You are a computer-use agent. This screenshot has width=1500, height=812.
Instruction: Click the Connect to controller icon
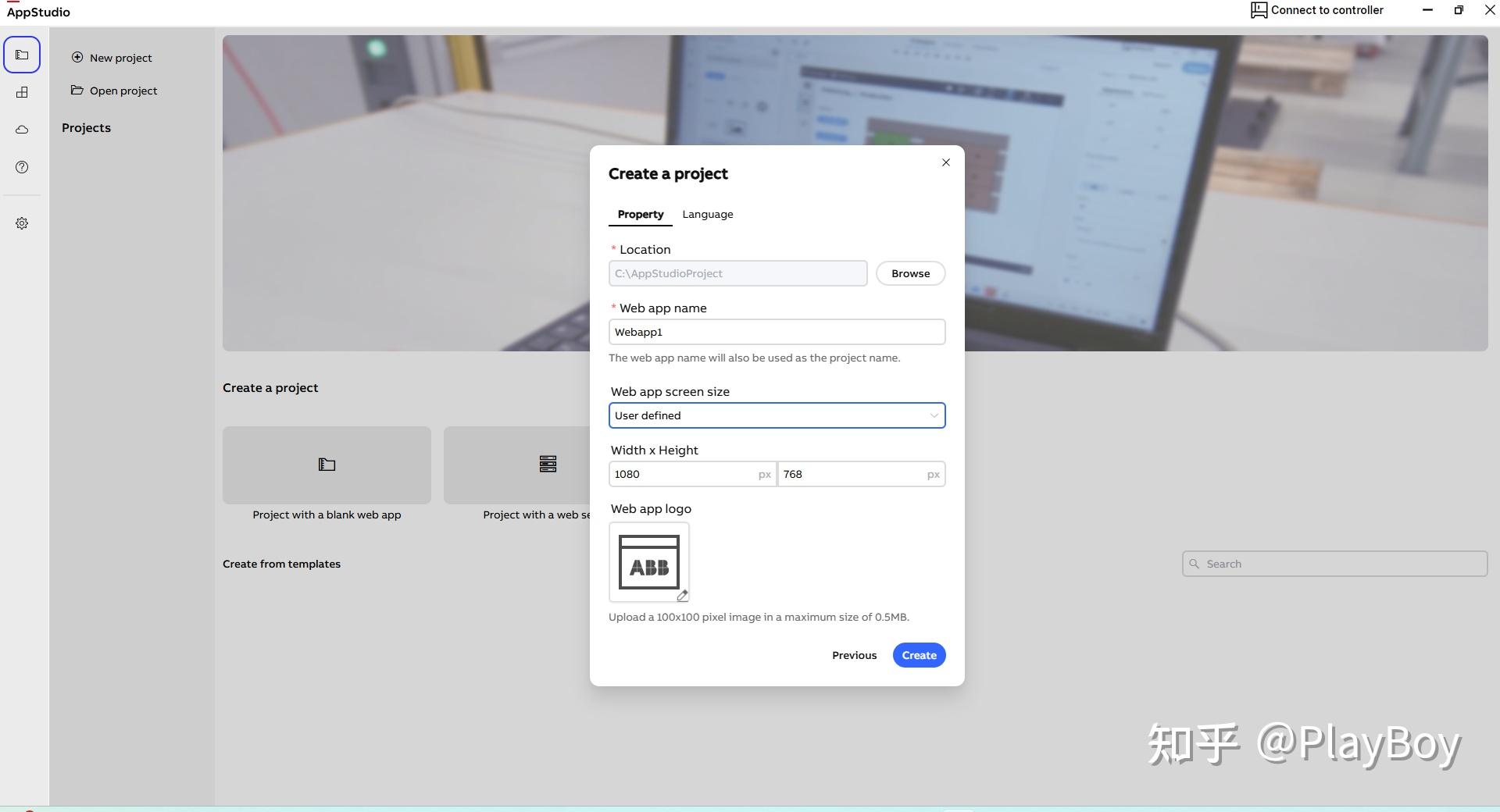[1259, 10]
